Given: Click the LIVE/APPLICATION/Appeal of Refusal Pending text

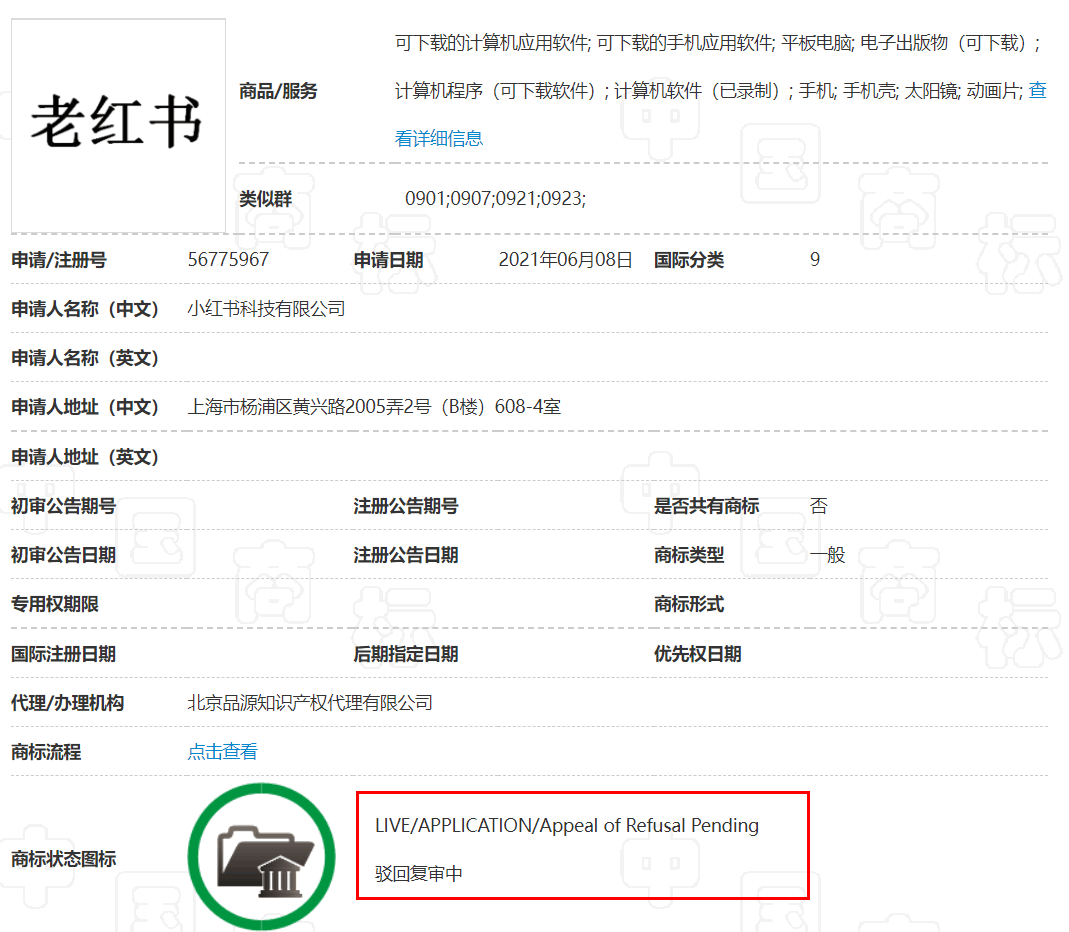Looking at the screenshot, I should coord(566,826).
